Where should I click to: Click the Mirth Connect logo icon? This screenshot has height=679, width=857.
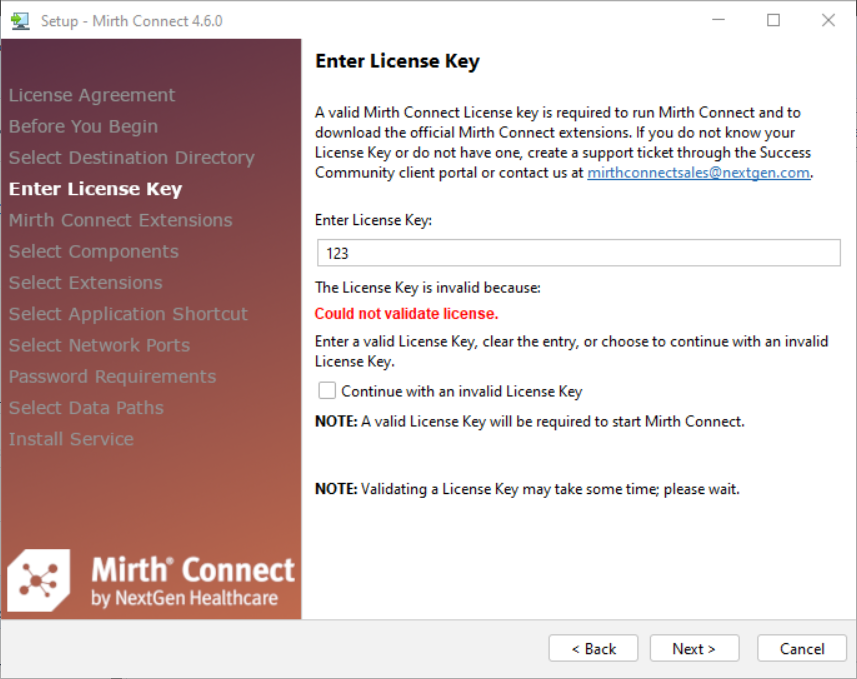39,580
